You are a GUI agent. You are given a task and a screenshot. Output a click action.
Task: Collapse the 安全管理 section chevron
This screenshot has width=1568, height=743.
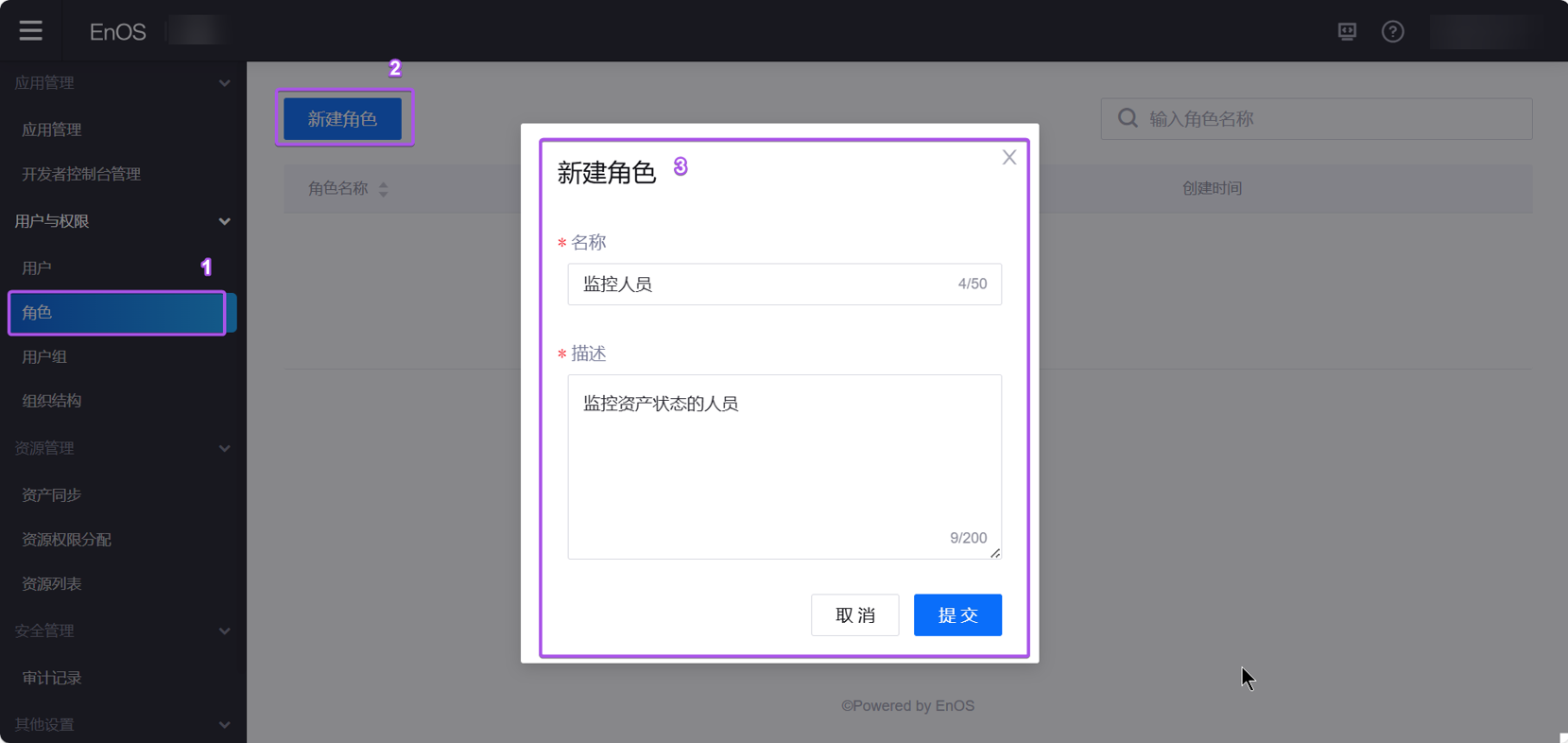click(224, 631)
